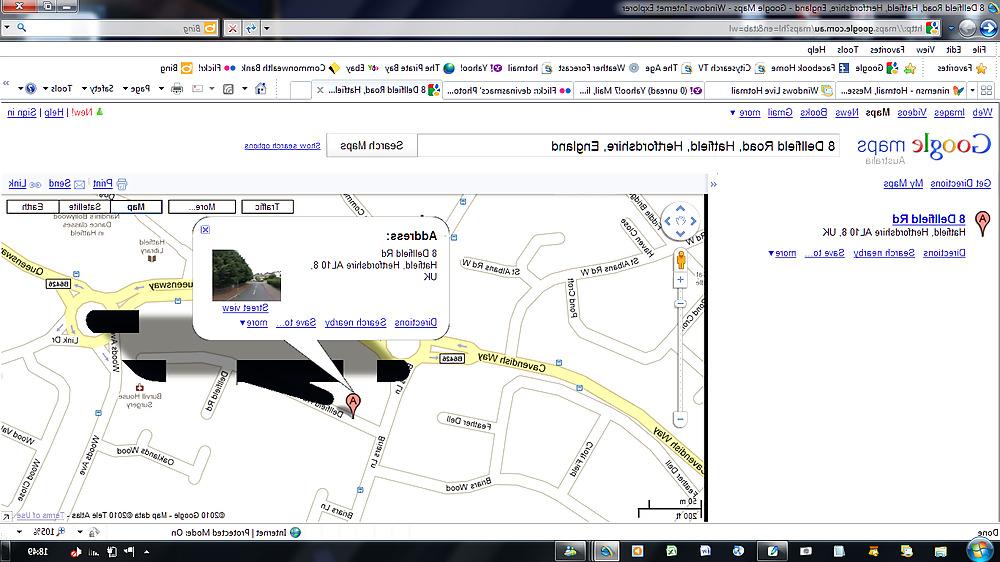Close the address info balloon
The image size is (1000, 562).
(205, 230)
